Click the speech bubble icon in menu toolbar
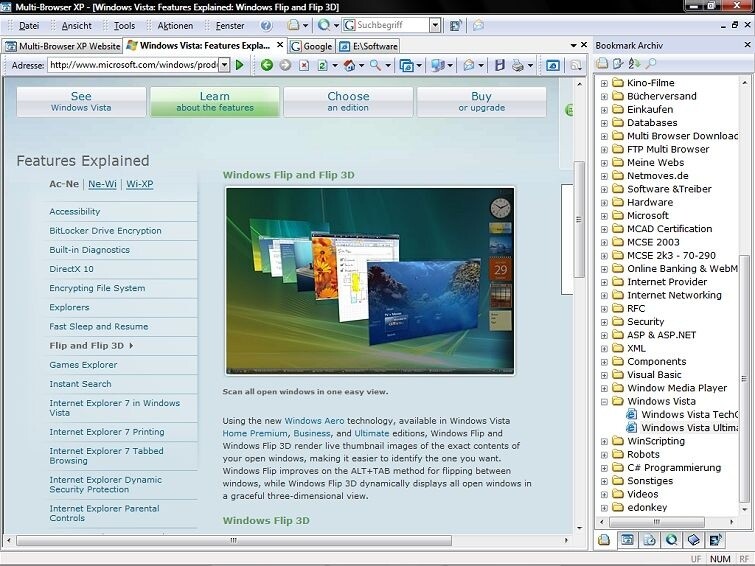The image size is (755, 566). coord(478,25)
